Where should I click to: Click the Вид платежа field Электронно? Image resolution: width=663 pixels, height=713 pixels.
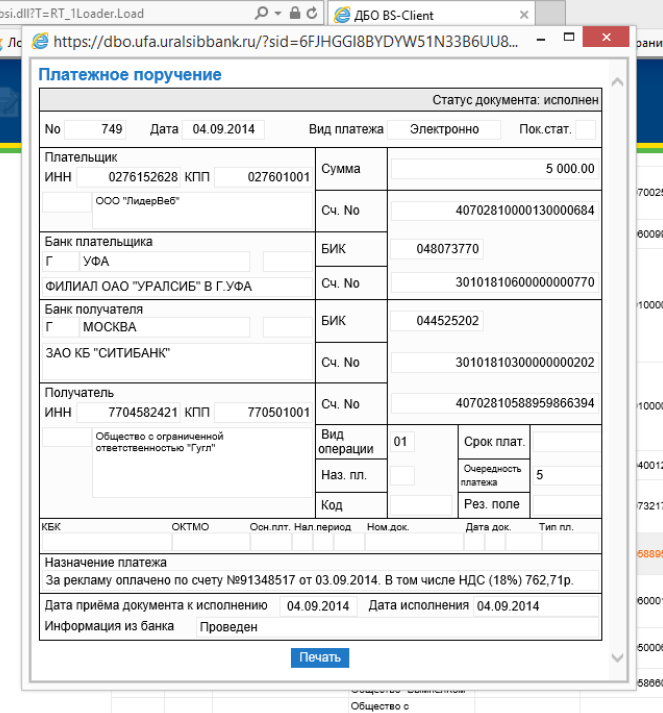tap(444, 129)
